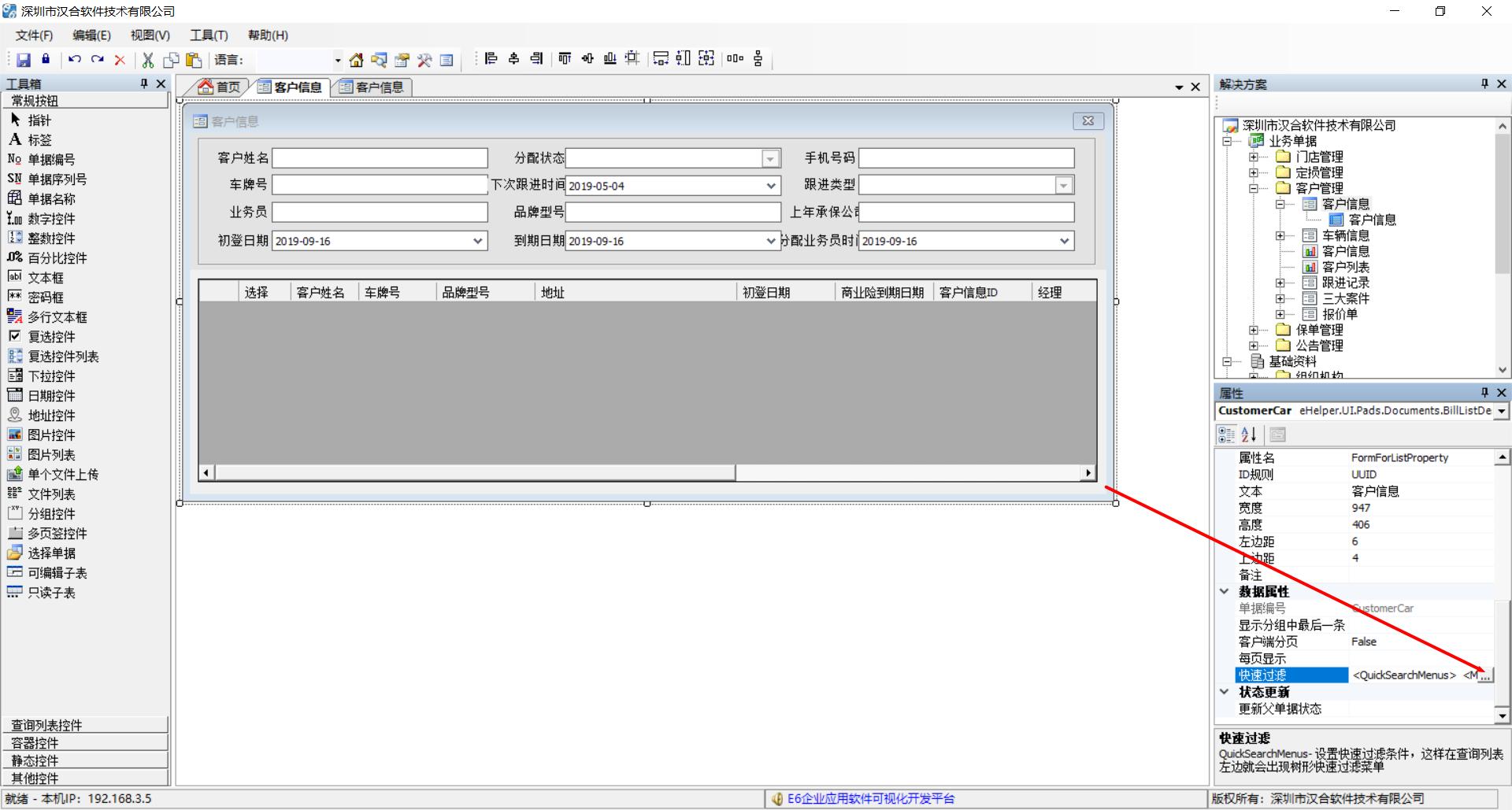
Task: Click the red X delete icon
Action: [x=120, y=60]
